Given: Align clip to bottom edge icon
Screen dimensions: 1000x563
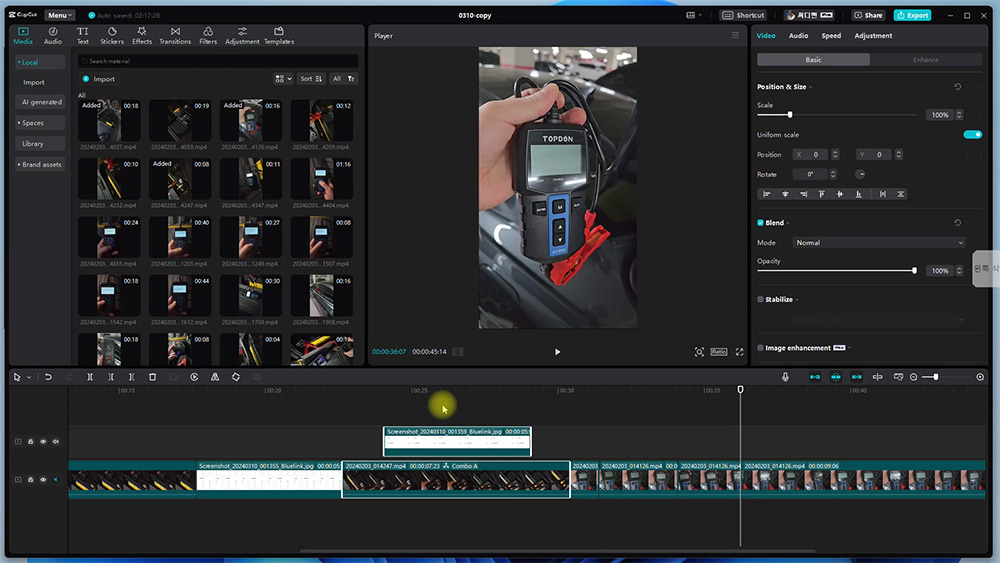Looking at the screenshot, I should click(x=858, y=194).
